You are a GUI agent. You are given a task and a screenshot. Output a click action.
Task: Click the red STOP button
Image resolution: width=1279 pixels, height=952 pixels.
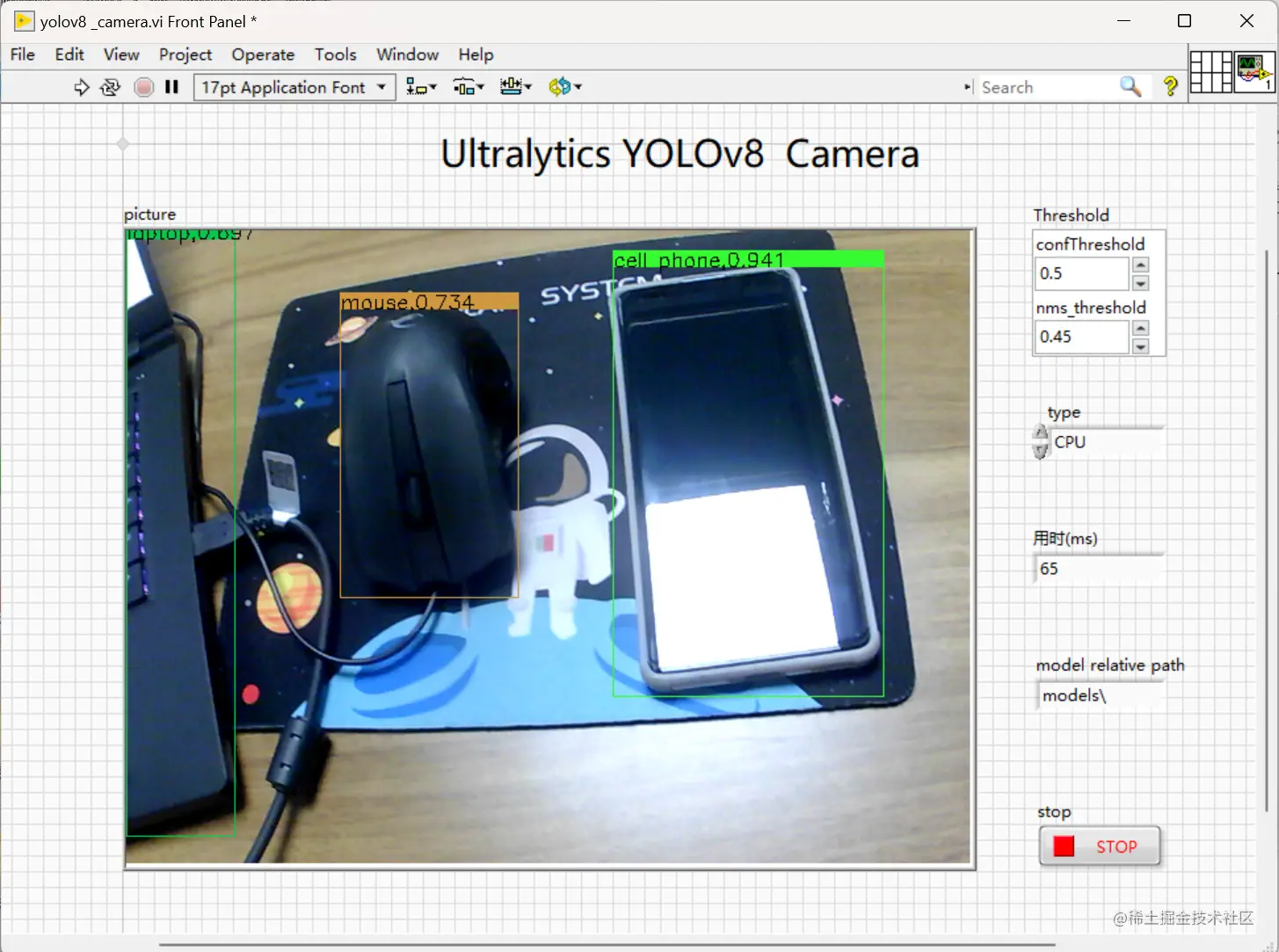[1100, 847]
